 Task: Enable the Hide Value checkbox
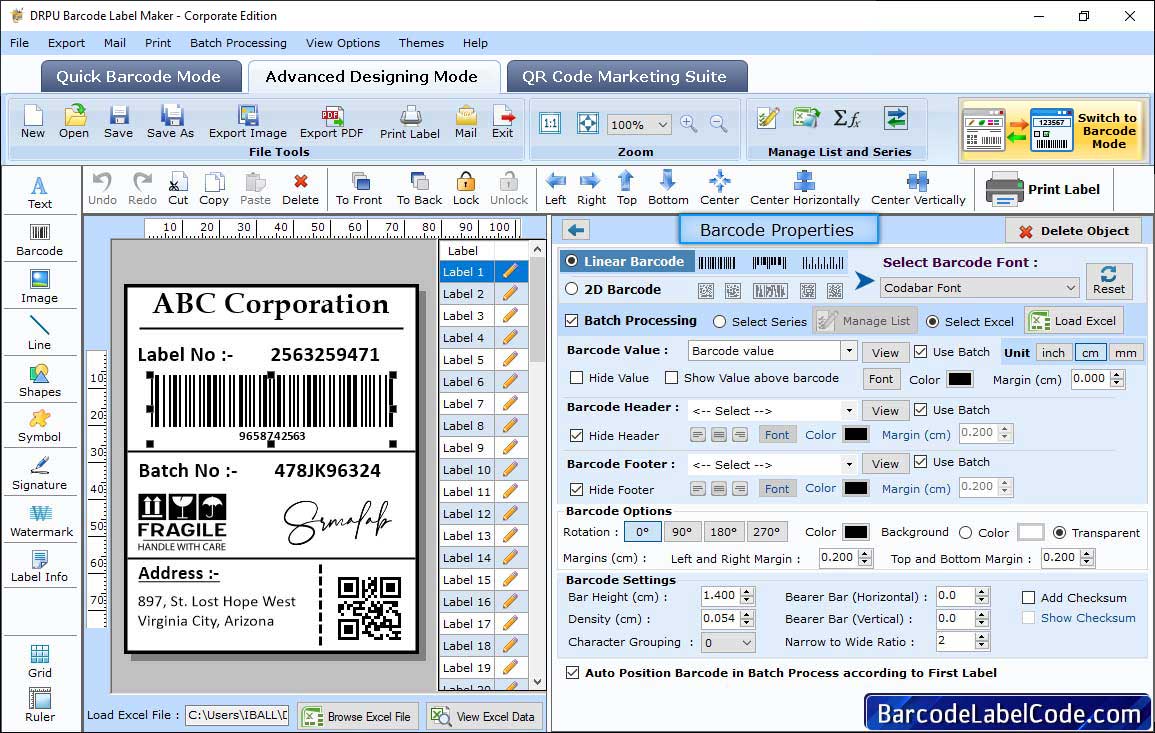[x=577, y=378]
